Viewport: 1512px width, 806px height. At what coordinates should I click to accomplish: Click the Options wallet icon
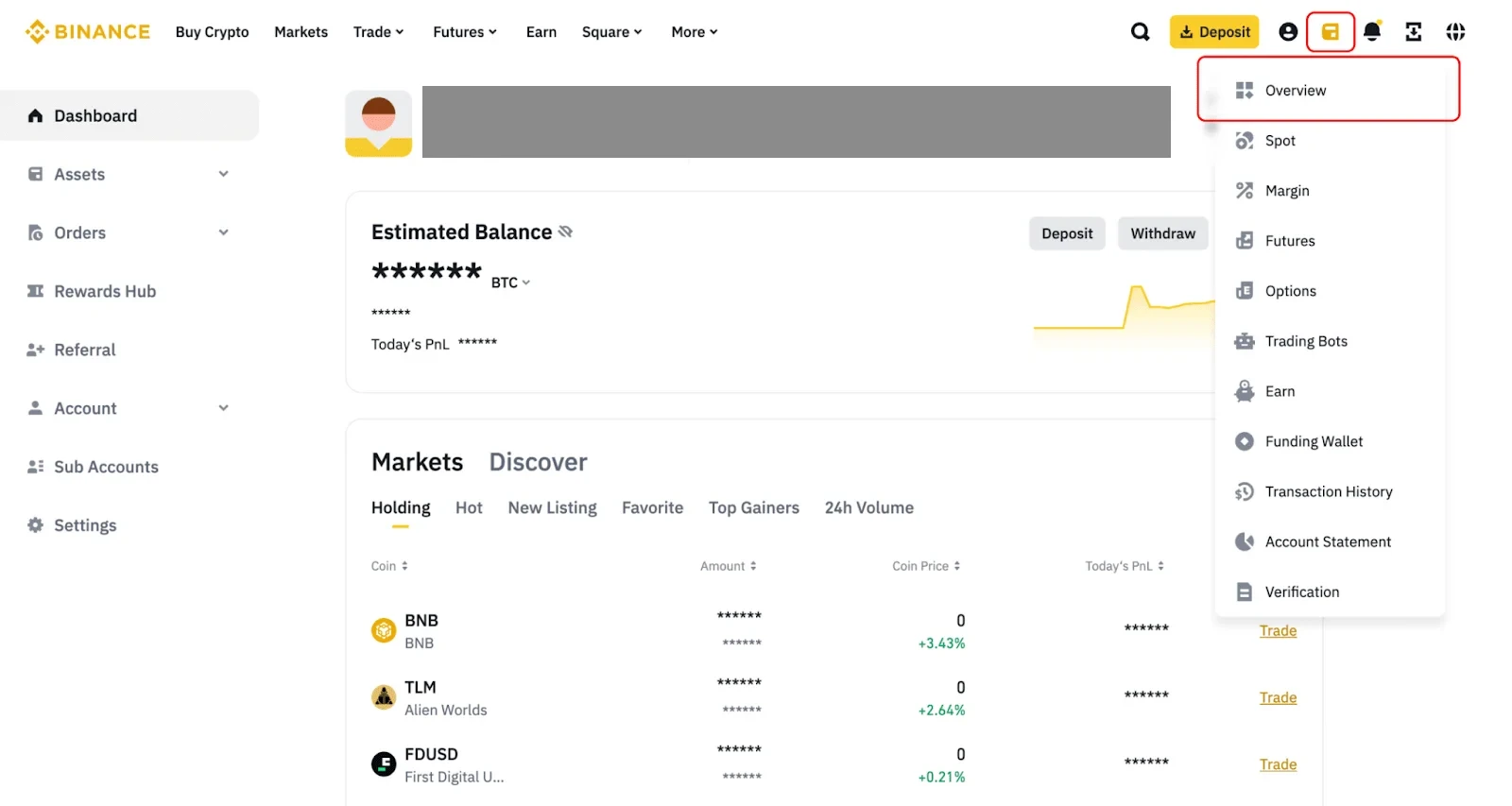click(x=1245, y=291)
